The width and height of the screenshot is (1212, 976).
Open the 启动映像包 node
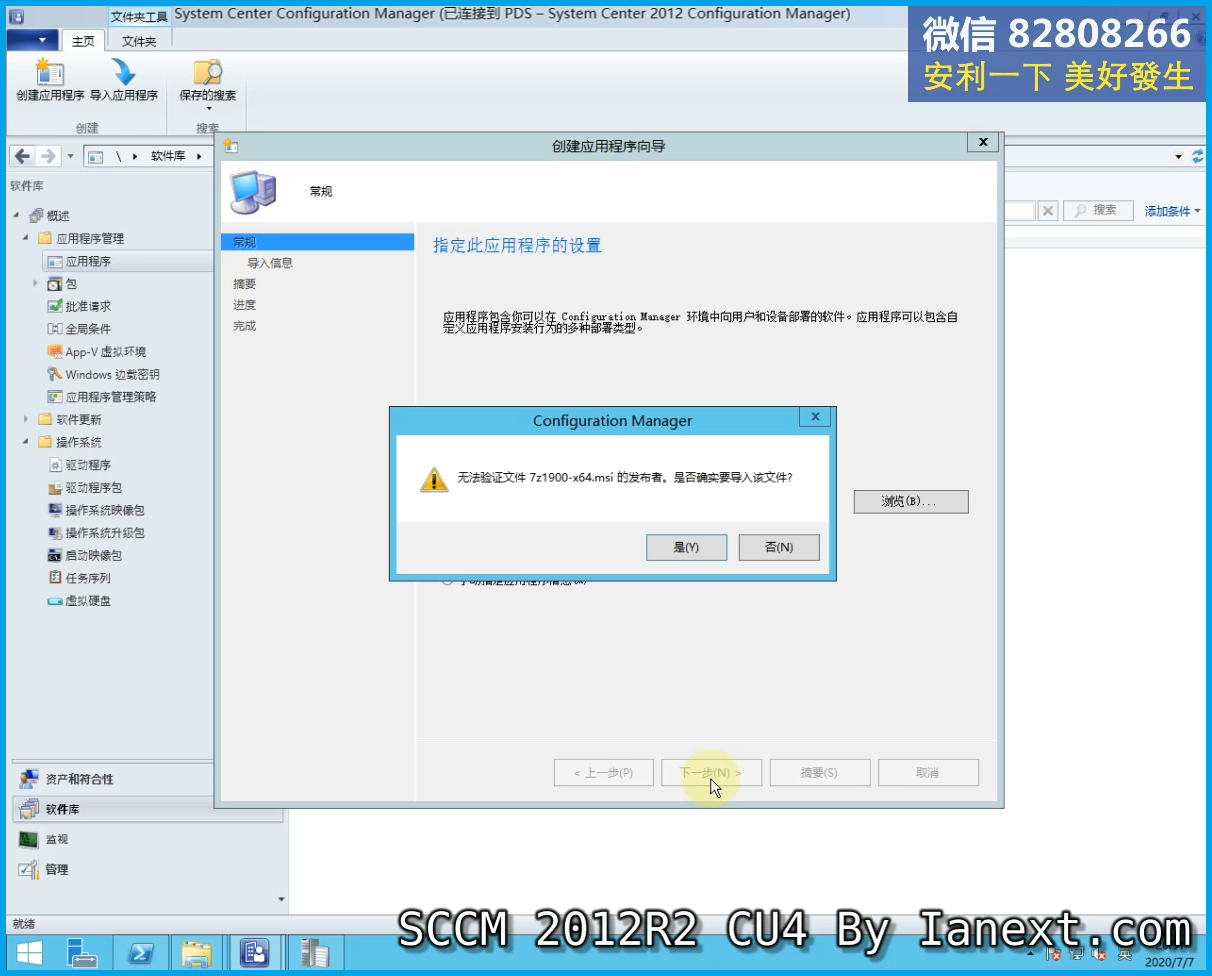click(x=93, y=555)
